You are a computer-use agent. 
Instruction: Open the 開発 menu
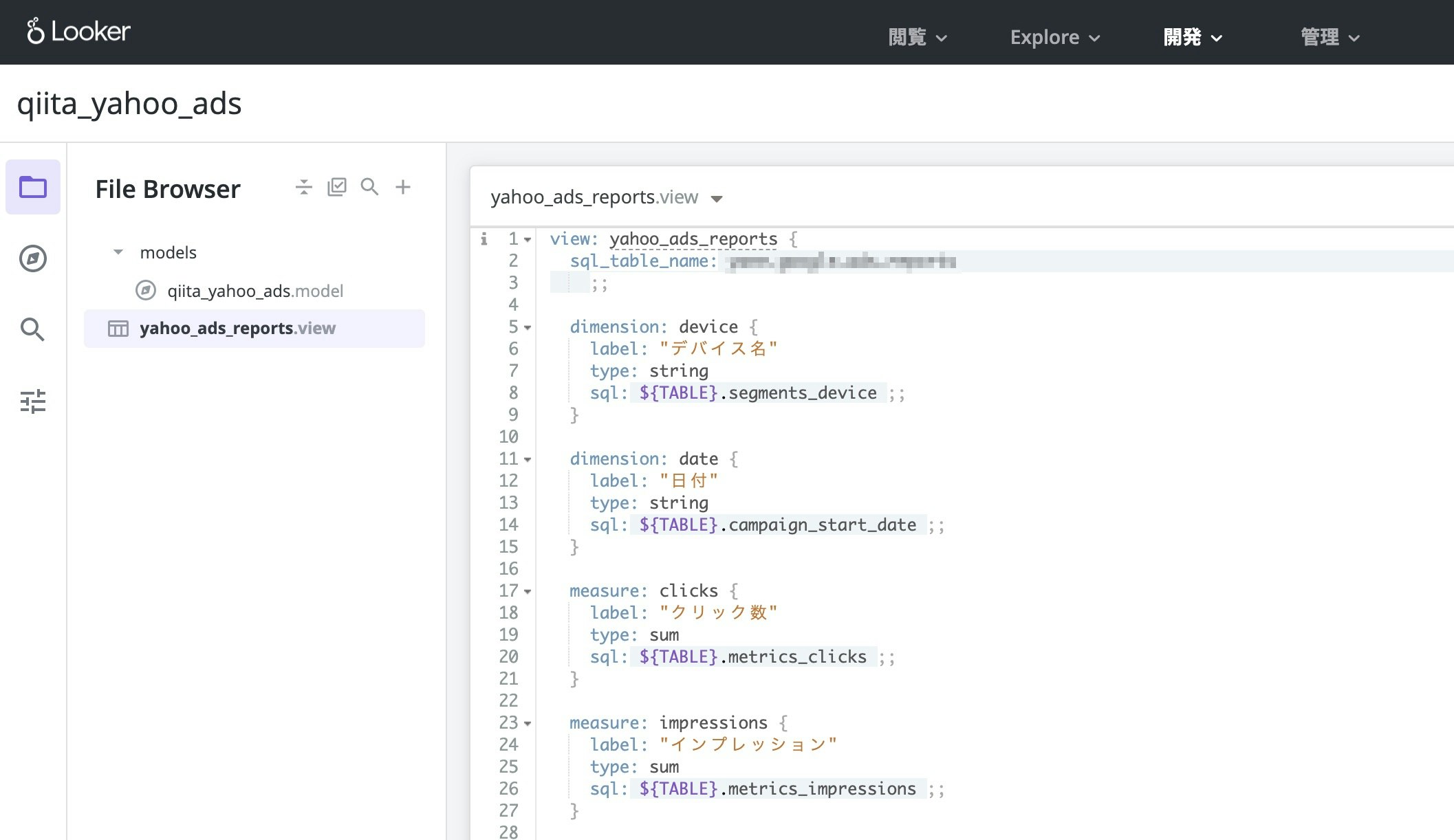pyautogui.click(x=1193, y=37)
